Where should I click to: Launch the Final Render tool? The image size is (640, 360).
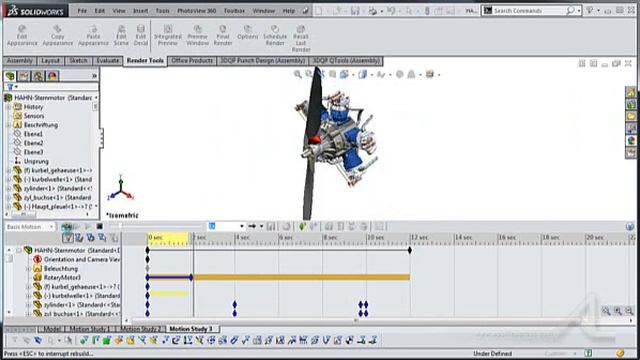click(x=223, y=35)
